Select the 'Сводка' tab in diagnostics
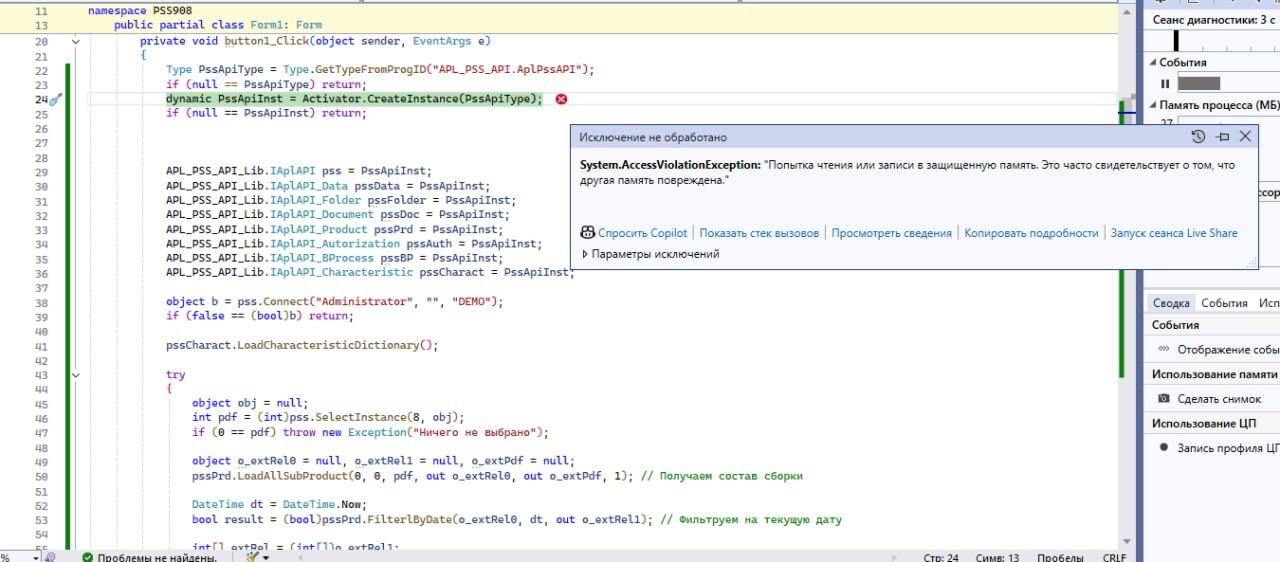 (x=1170, y=303)
